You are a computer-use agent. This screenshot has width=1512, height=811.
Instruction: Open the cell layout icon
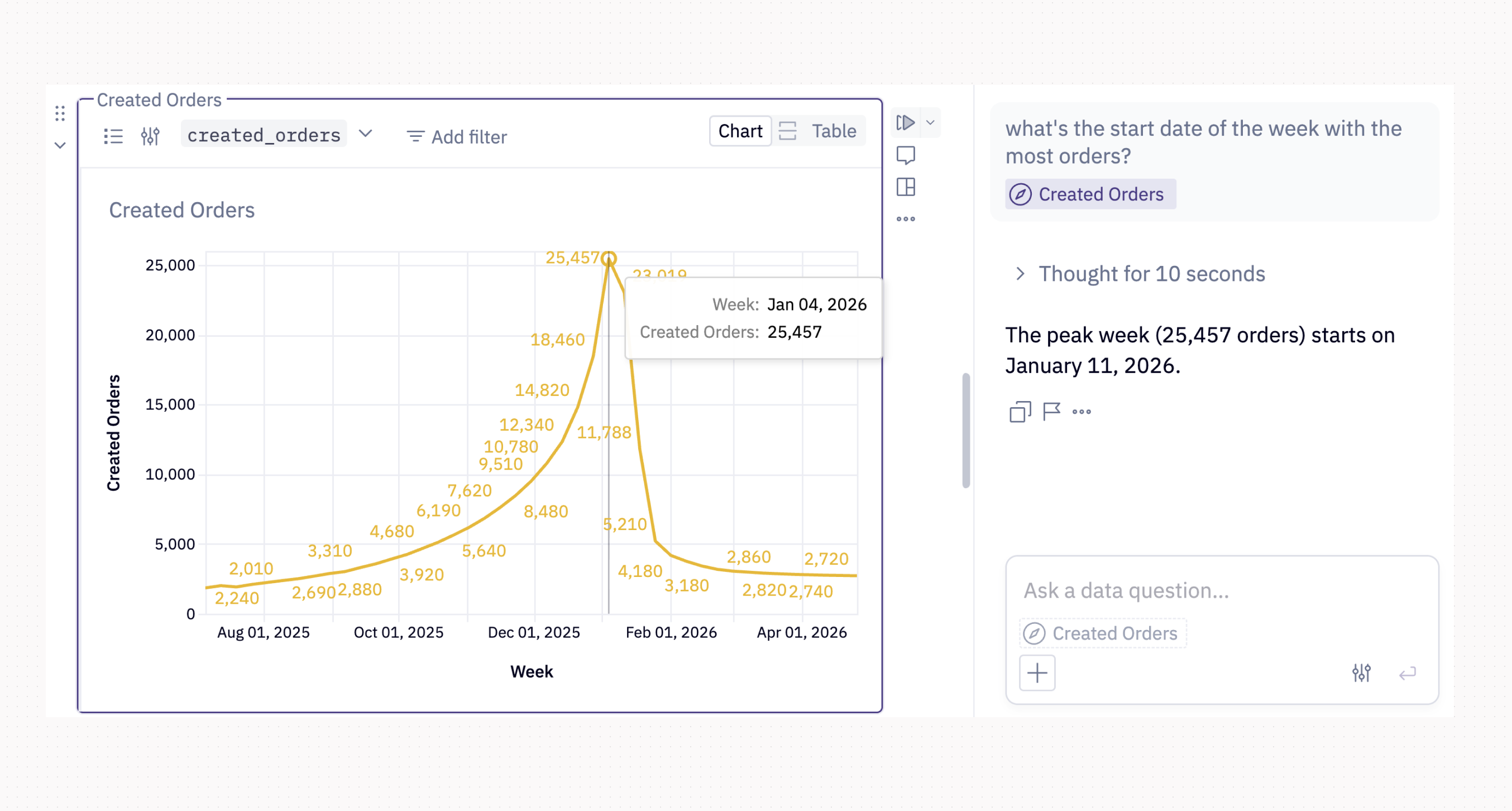[906, 187]
